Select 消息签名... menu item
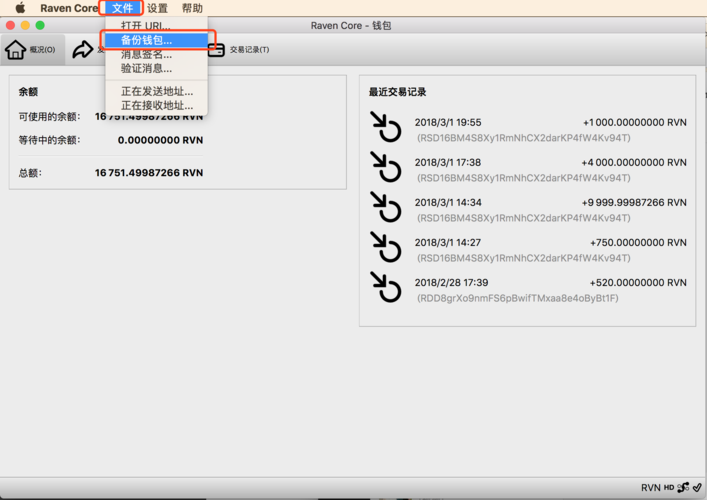The image size is (707, 500). pos(146,55)
